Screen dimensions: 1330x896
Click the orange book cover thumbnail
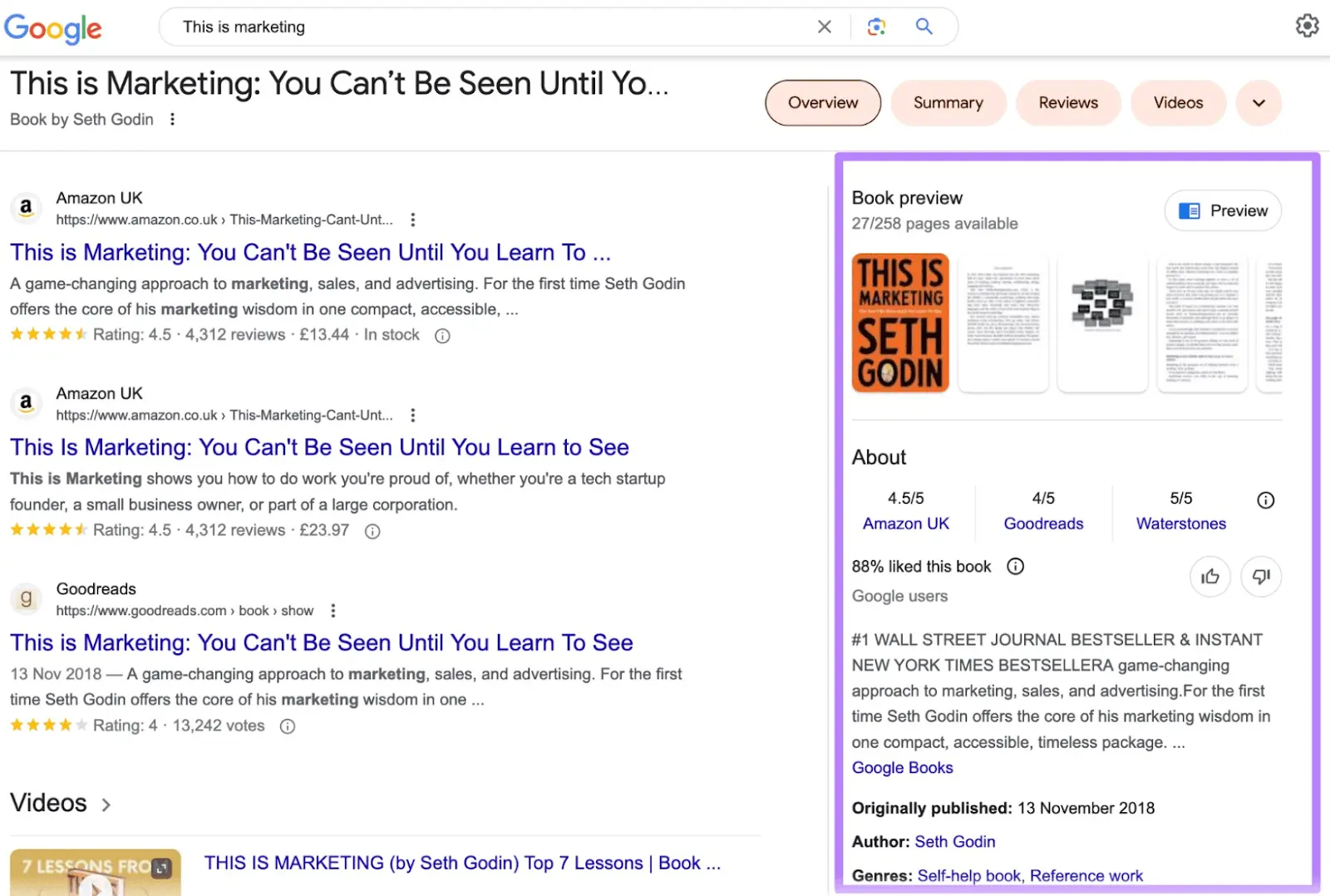click(x=900, y=322)
